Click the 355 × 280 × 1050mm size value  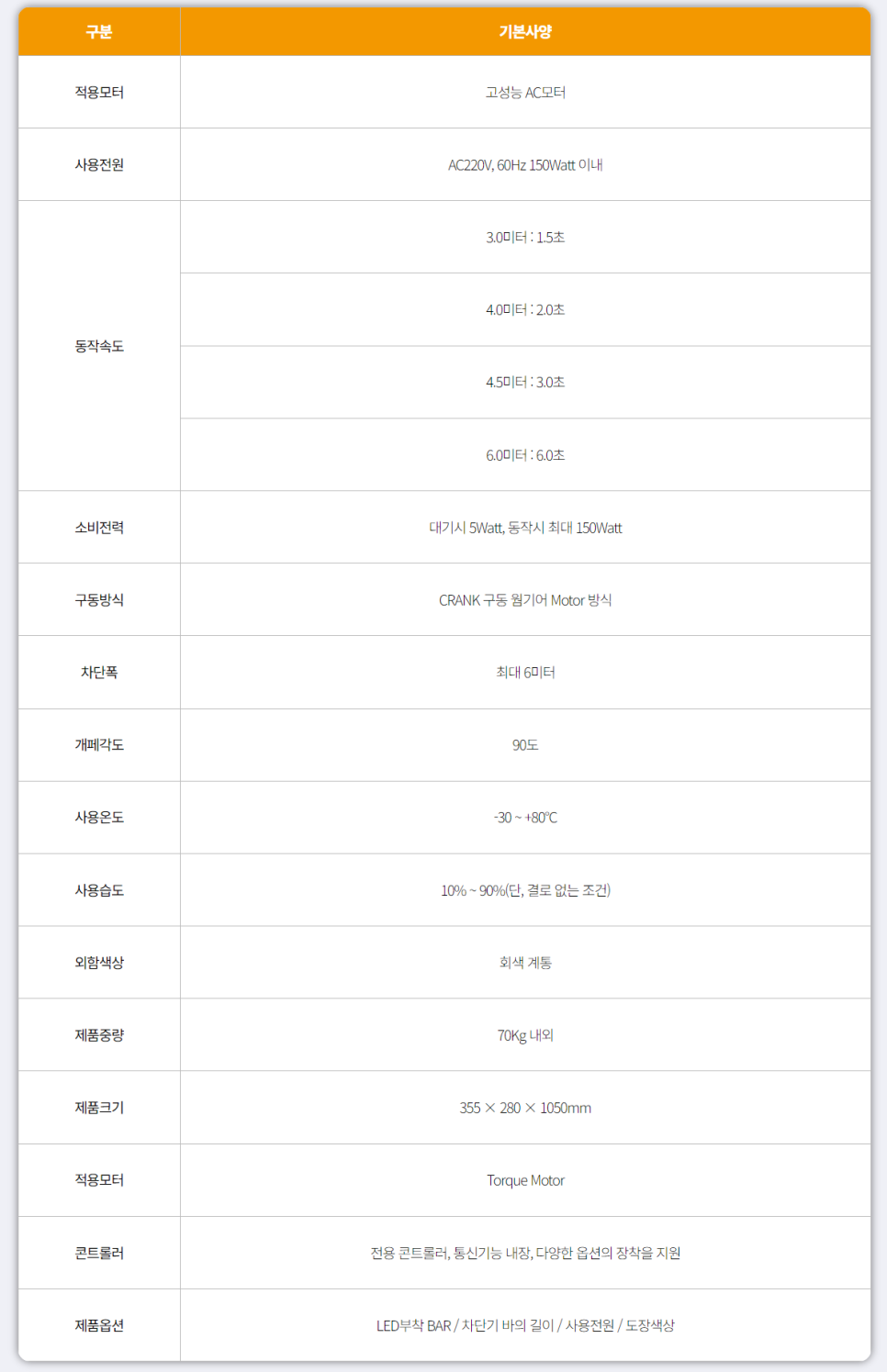(525, 1108)
